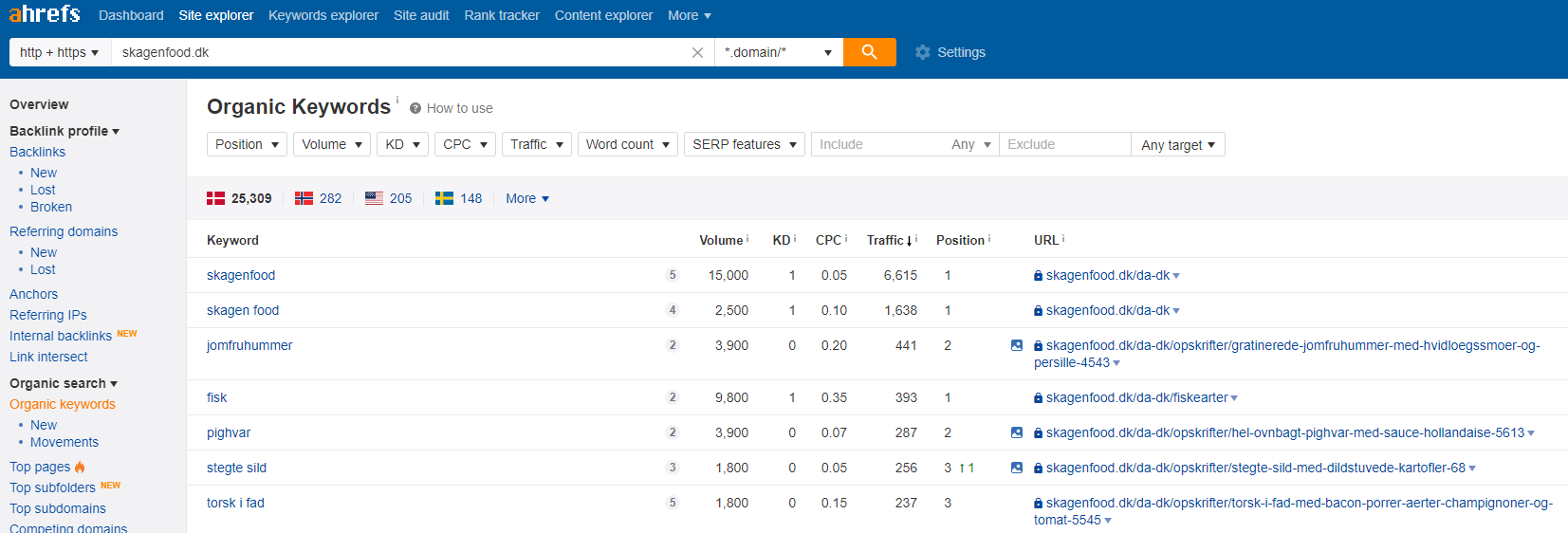
Task: Open the Position filter dropdown
Action: click(247, 144)
